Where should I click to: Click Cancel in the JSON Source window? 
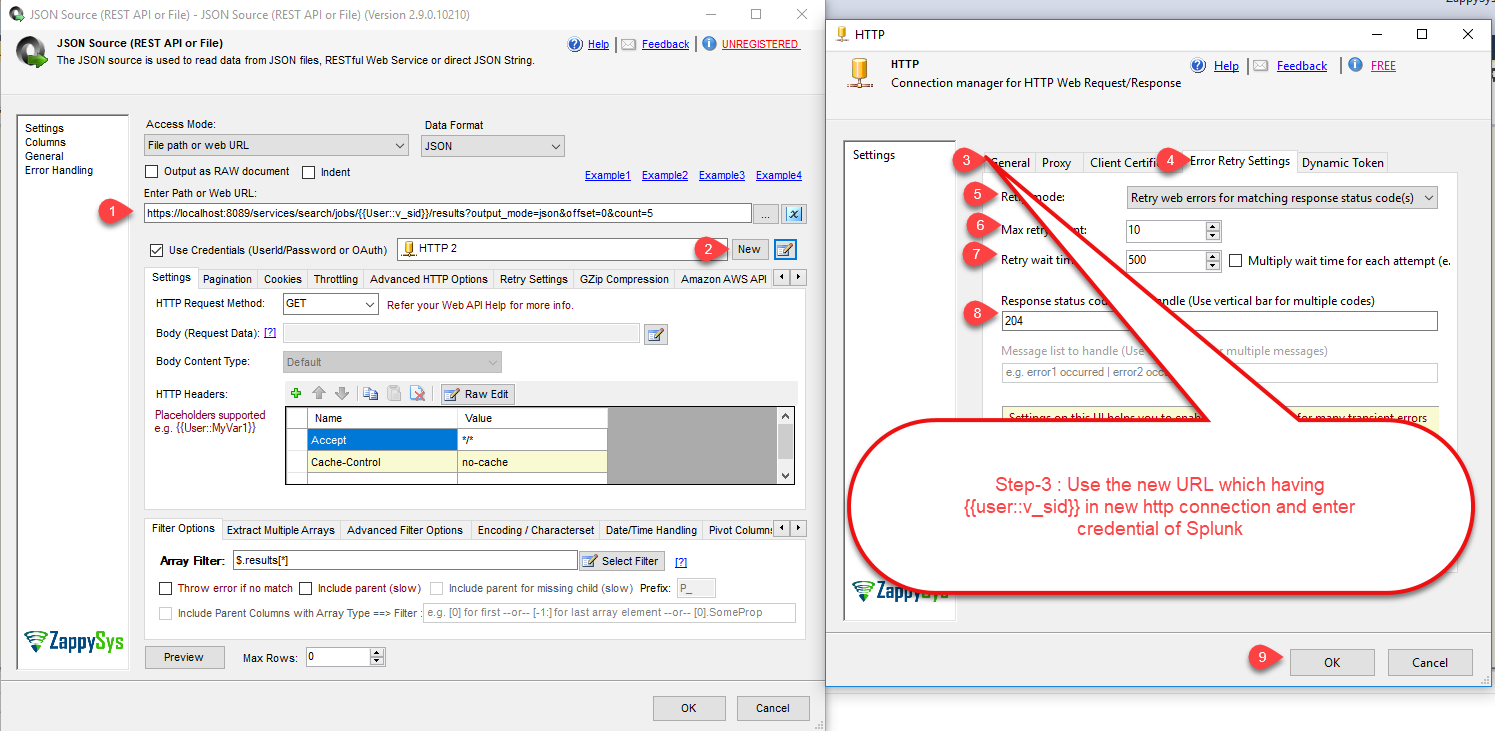point(772,708)
